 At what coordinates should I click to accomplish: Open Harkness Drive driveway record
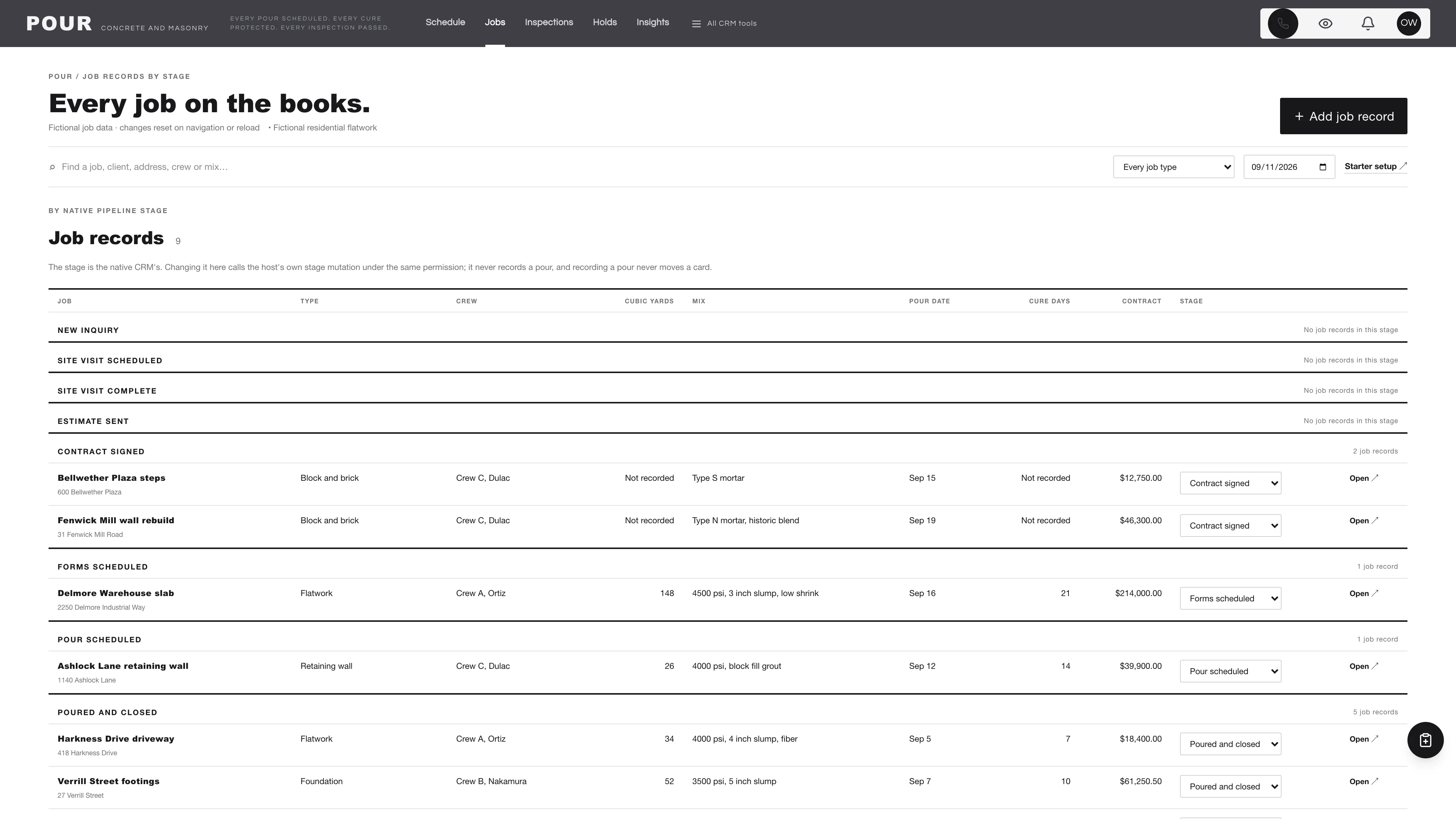[x=1363, y=739]
